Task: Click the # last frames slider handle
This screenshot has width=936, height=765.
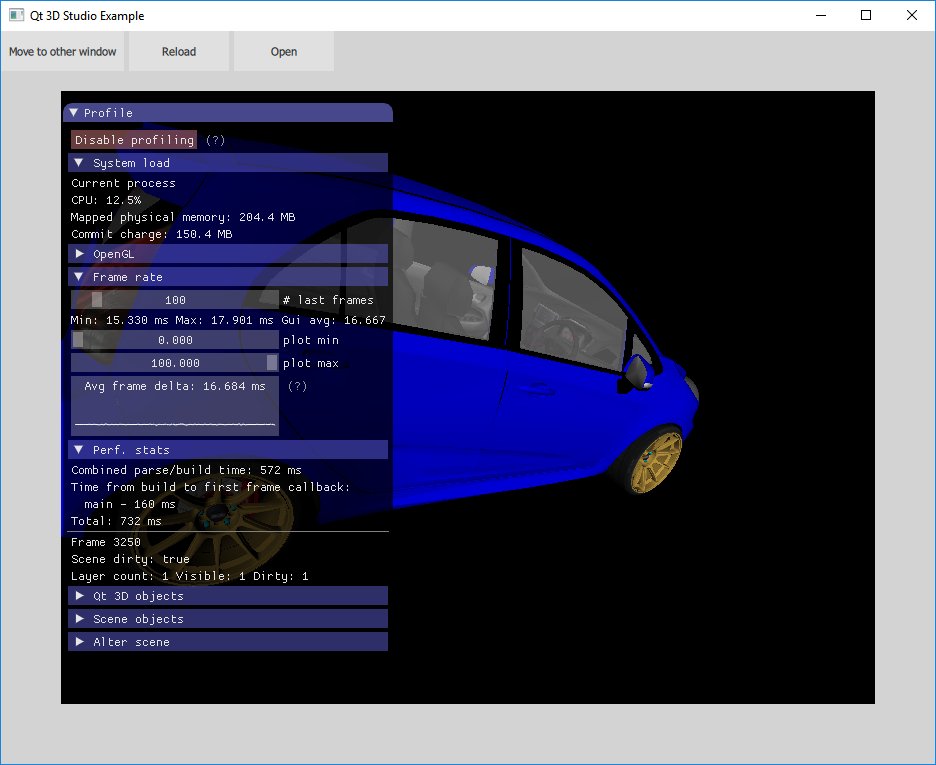Action: (97, 299)
